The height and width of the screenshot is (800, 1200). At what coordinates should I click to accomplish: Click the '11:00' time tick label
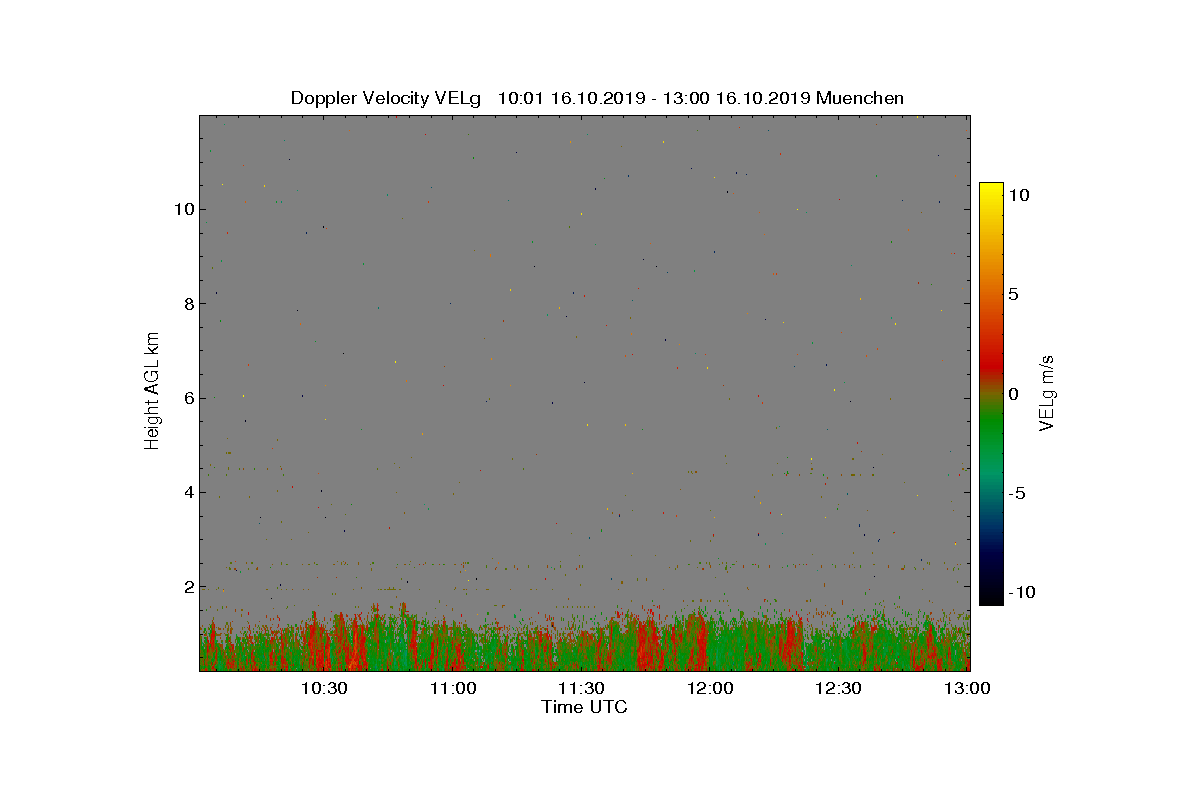click(453, 688)
